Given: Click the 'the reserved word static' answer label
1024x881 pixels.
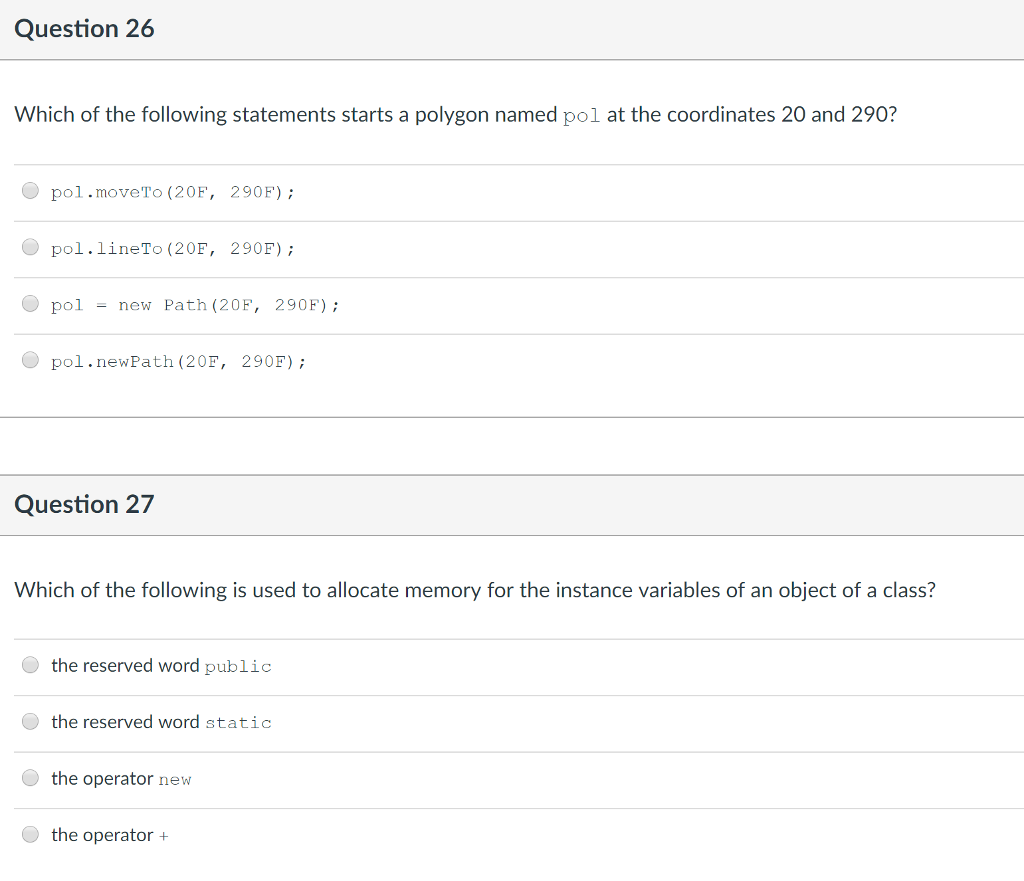Looking at the screenshot, I should click(161, 722).
